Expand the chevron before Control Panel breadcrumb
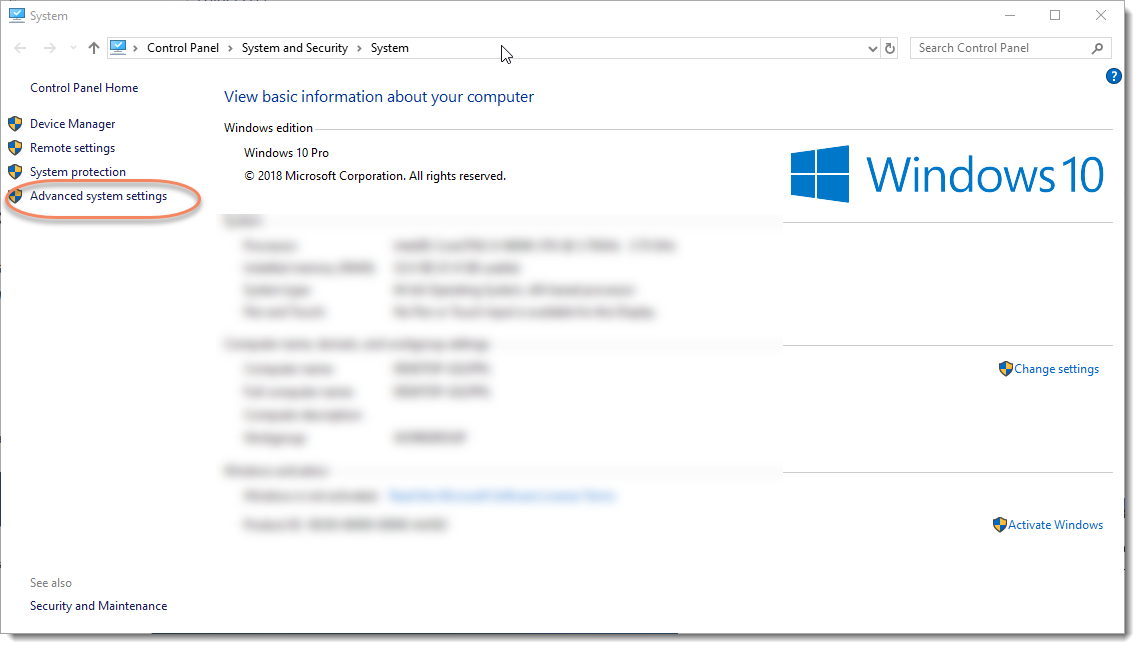 (135, 49)
